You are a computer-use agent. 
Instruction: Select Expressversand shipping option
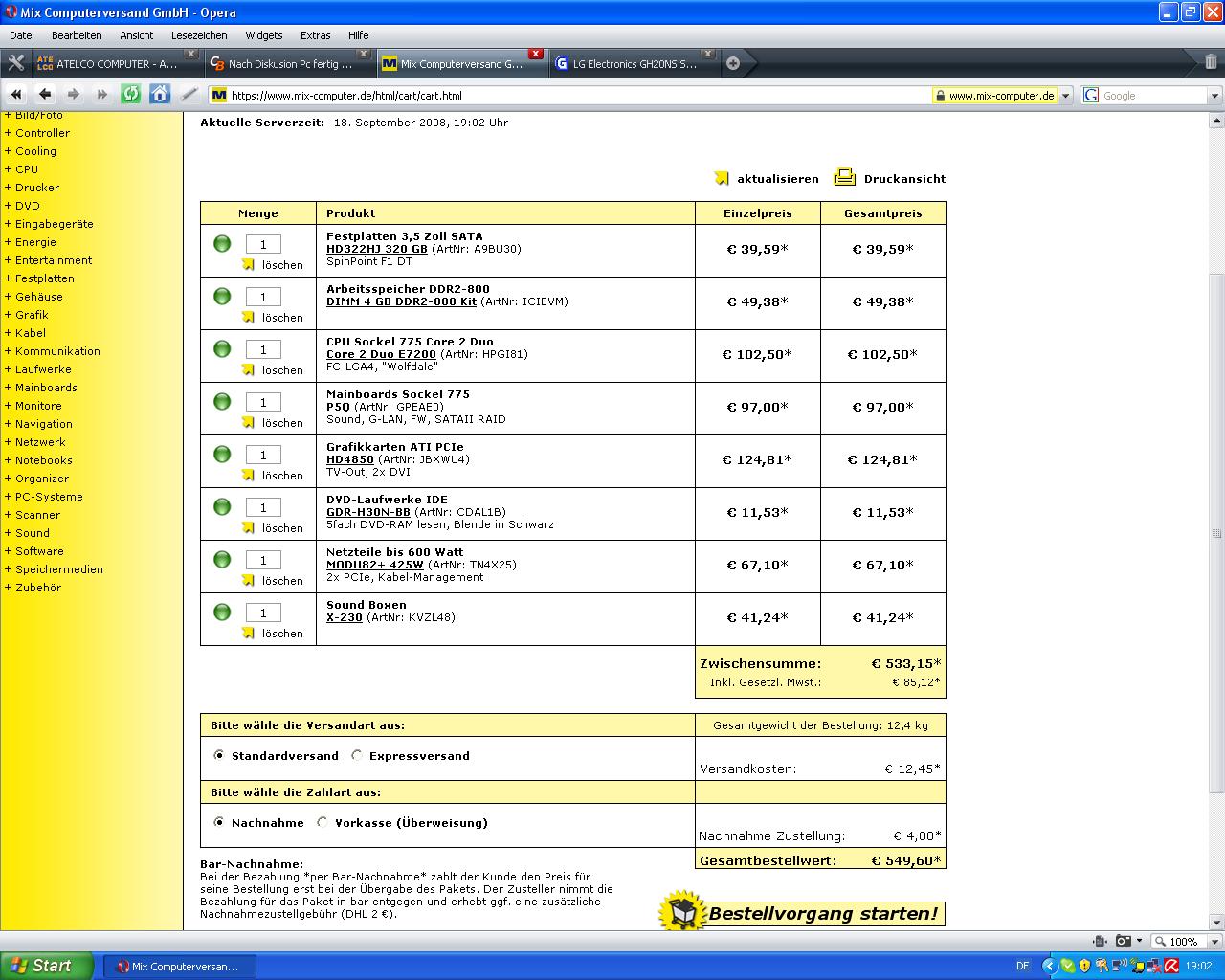click(357, 755)
